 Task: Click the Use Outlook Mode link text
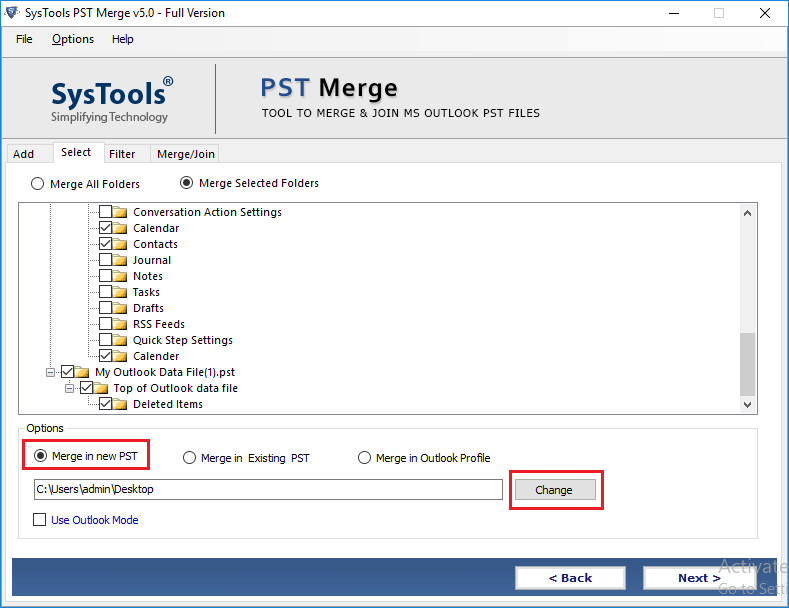point(95,520)
